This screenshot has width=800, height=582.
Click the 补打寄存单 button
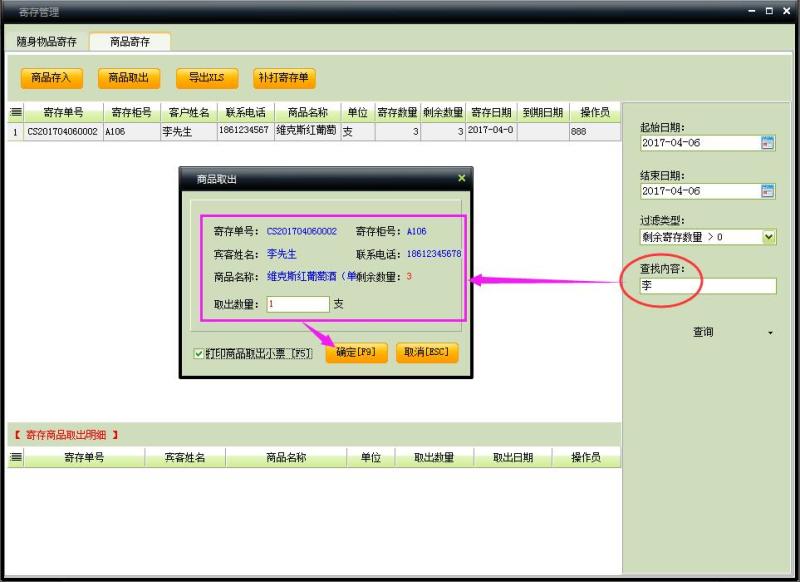tap(283, 78)
